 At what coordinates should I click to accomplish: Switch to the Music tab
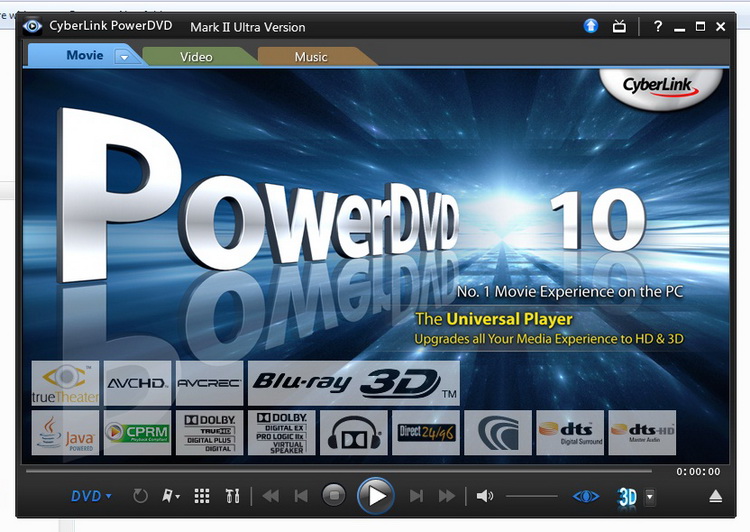tap(311, 57)
